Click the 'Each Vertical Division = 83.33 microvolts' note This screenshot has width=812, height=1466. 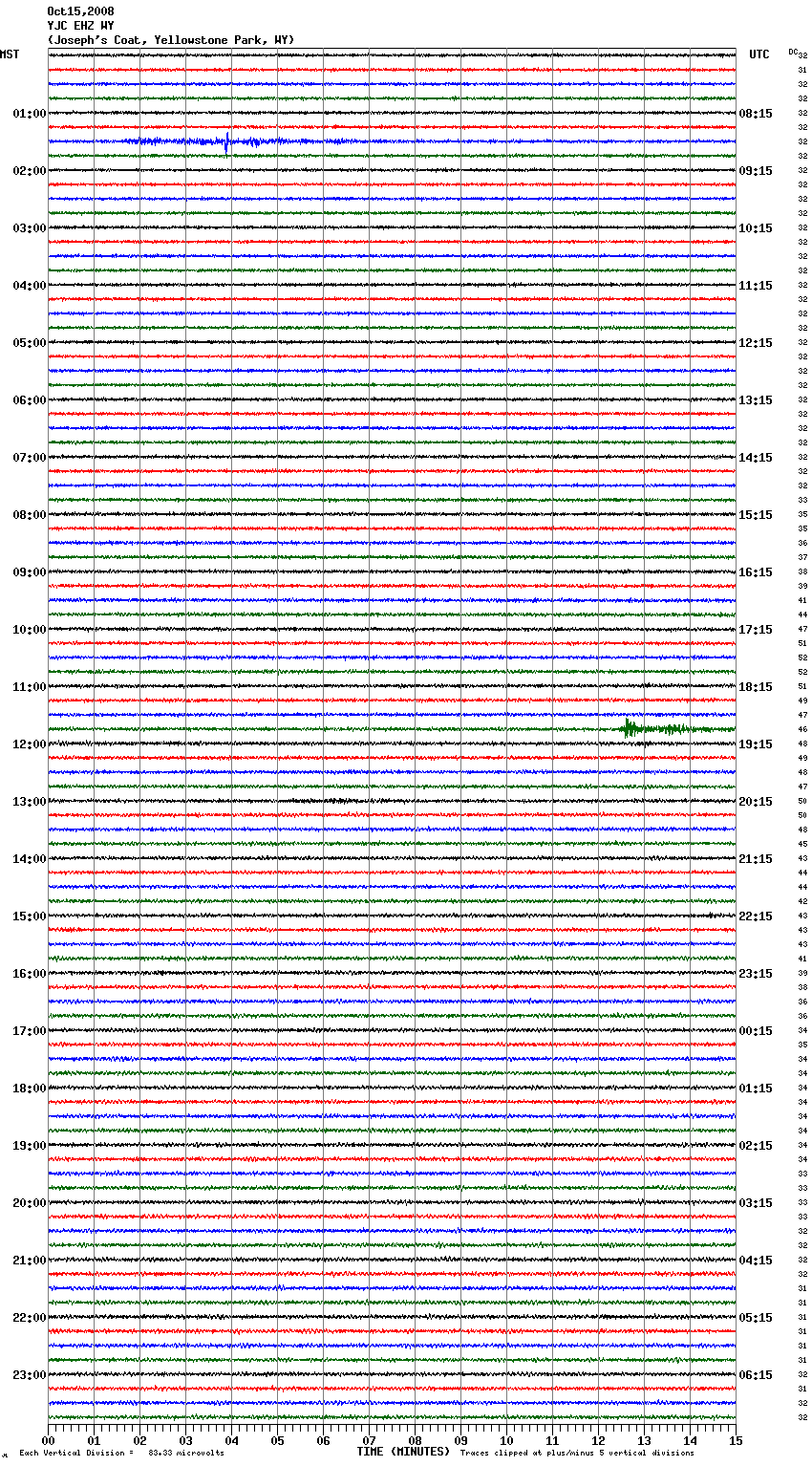[x=122, y=1454]
